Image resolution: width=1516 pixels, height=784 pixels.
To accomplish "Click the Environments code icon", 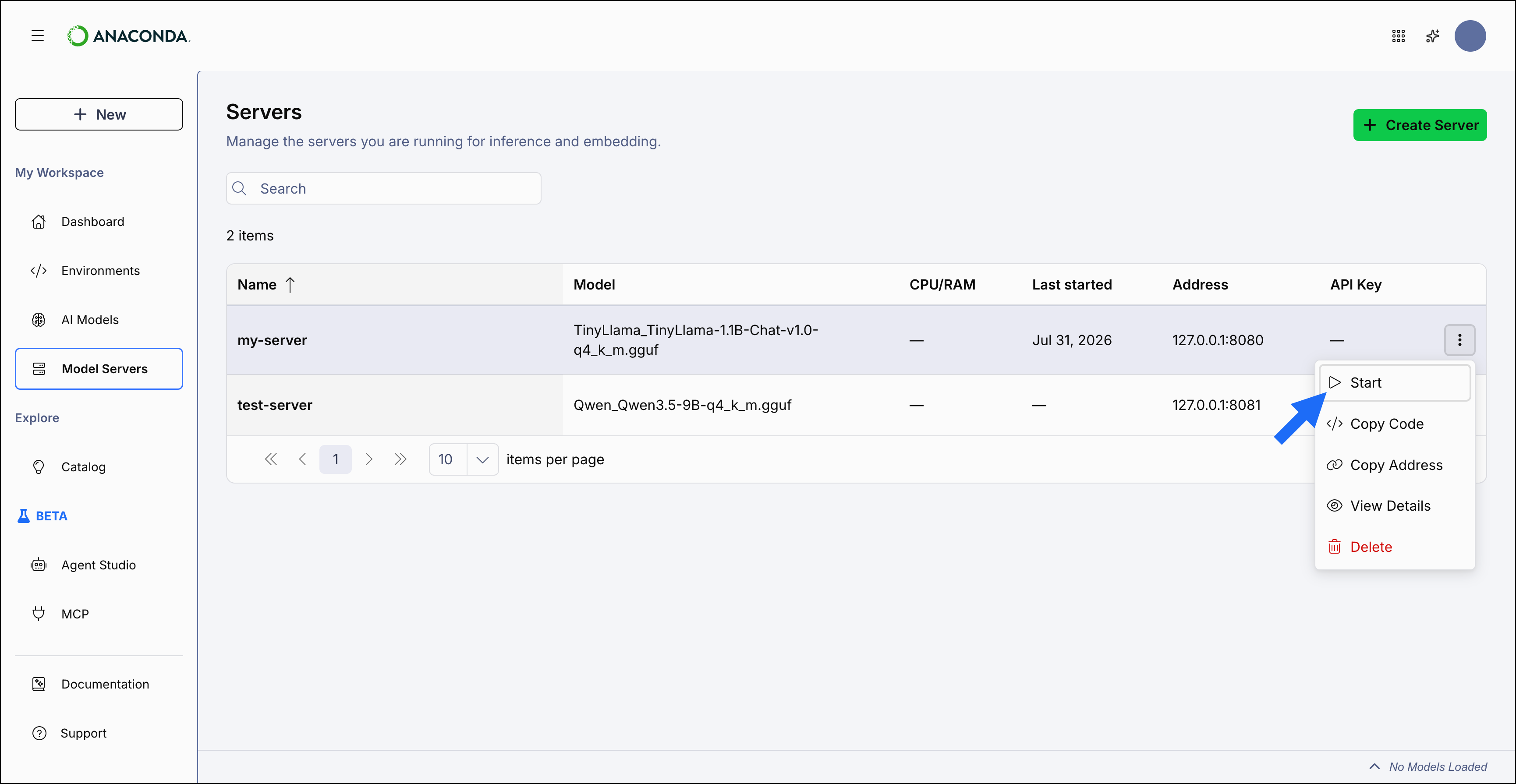I will (x=39, y=271).
